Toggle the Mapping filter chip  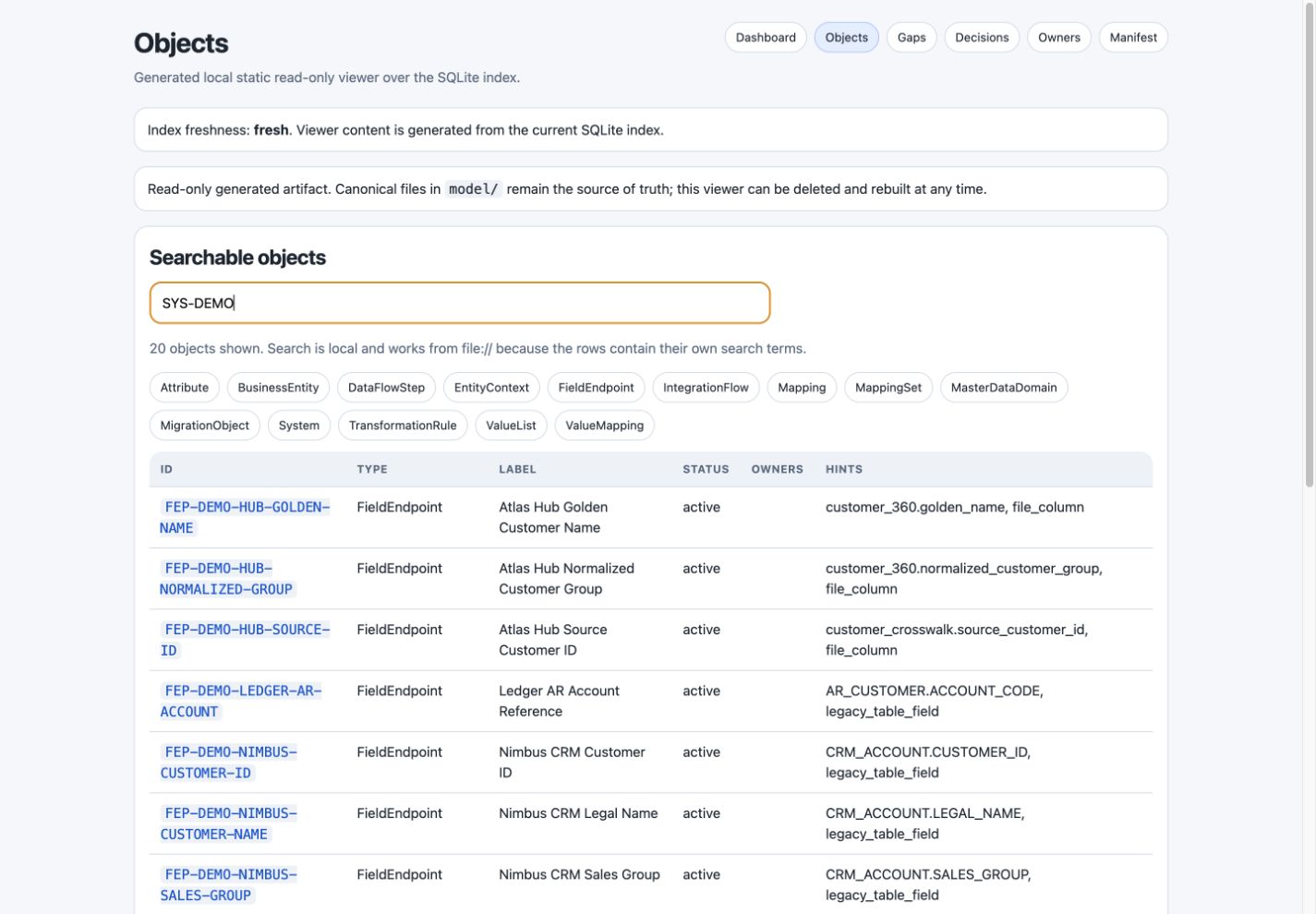coord(802,388)
